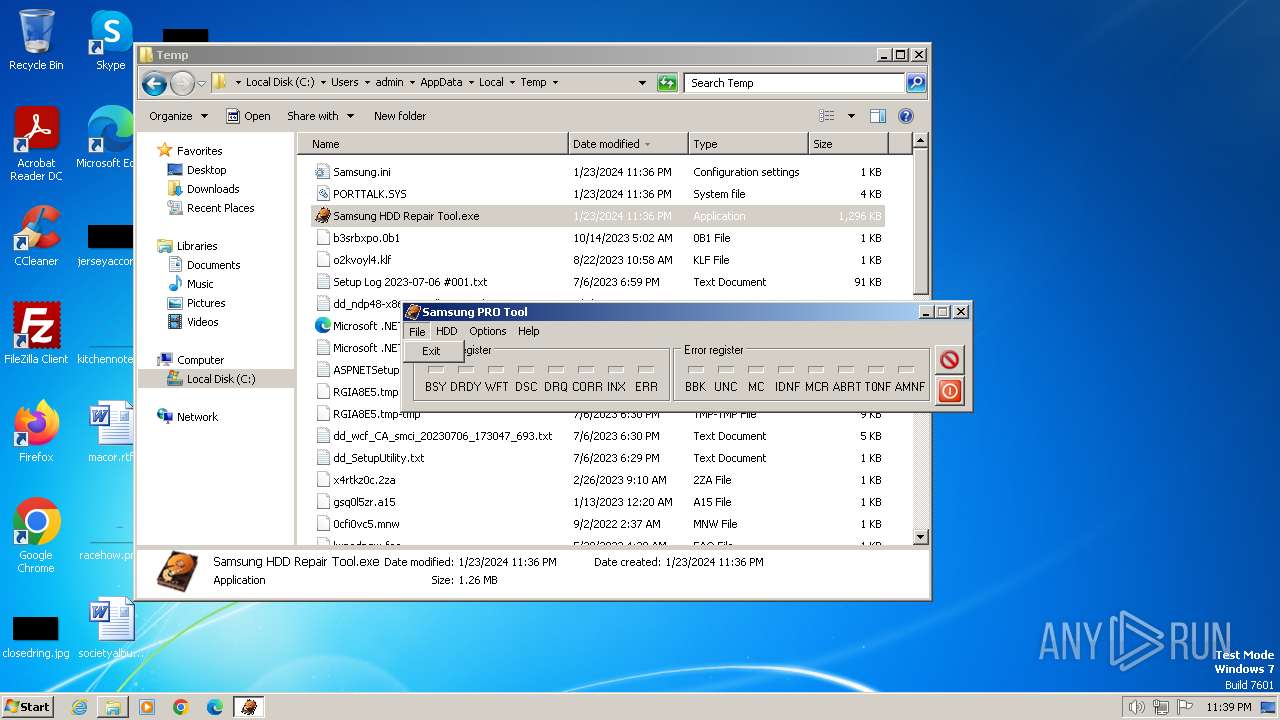Refresh the Temp folder view
This screenshot has width=1280, height=720.
pos(667,83)
